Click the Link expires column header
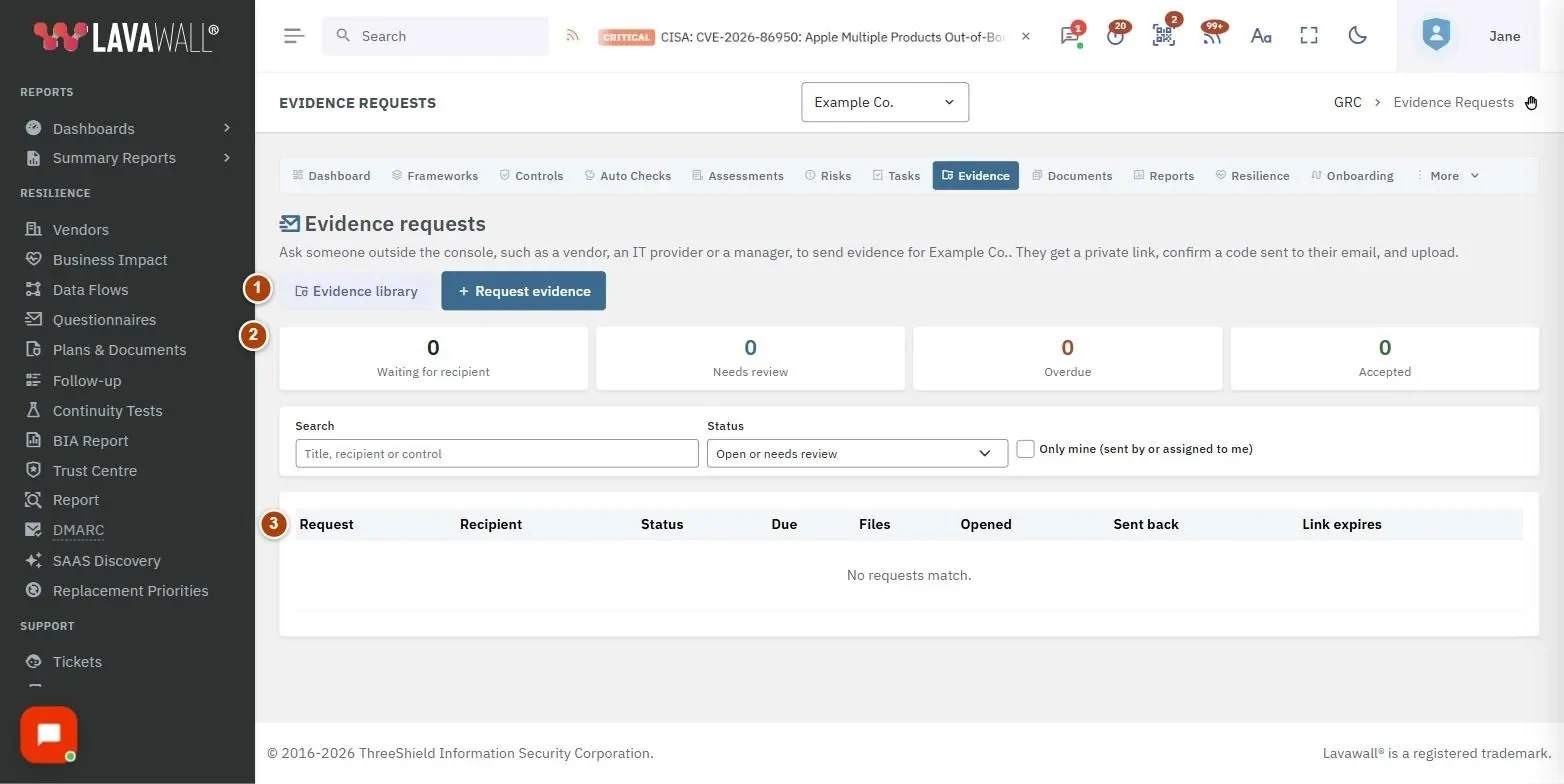 tap(1342, 524)
